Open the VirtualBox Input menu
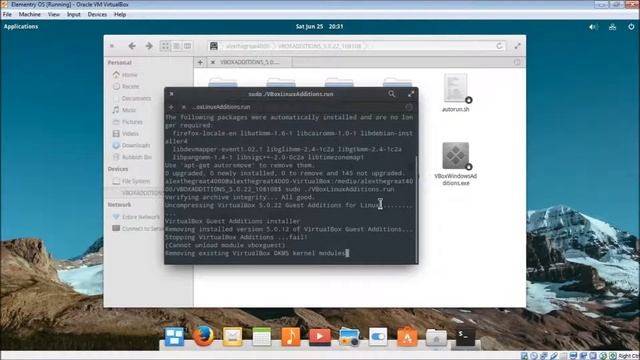This screenshot has width=640, height=360. [x=73, y=14]
